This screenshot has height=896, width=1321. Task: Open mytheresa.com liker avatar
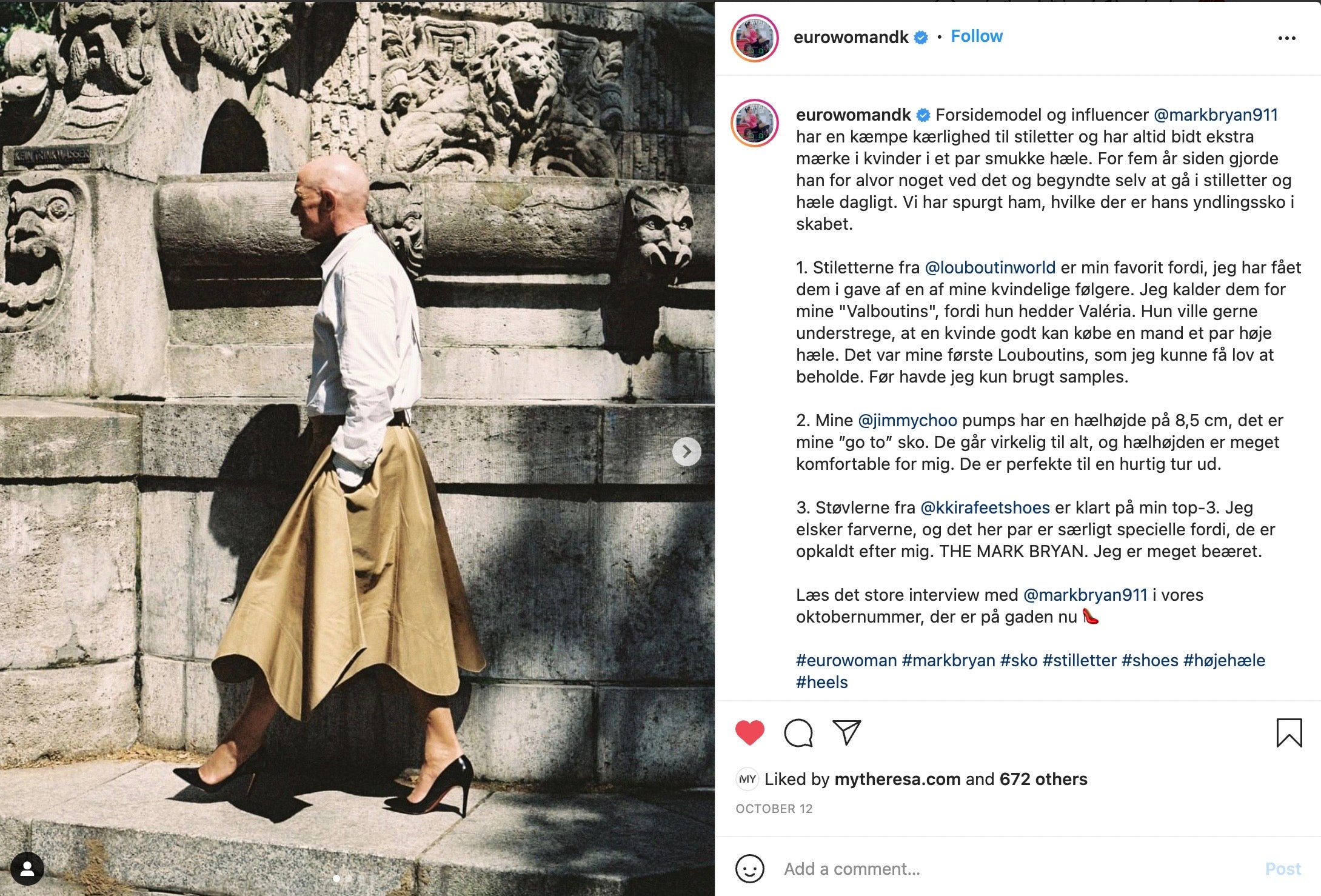747,779
